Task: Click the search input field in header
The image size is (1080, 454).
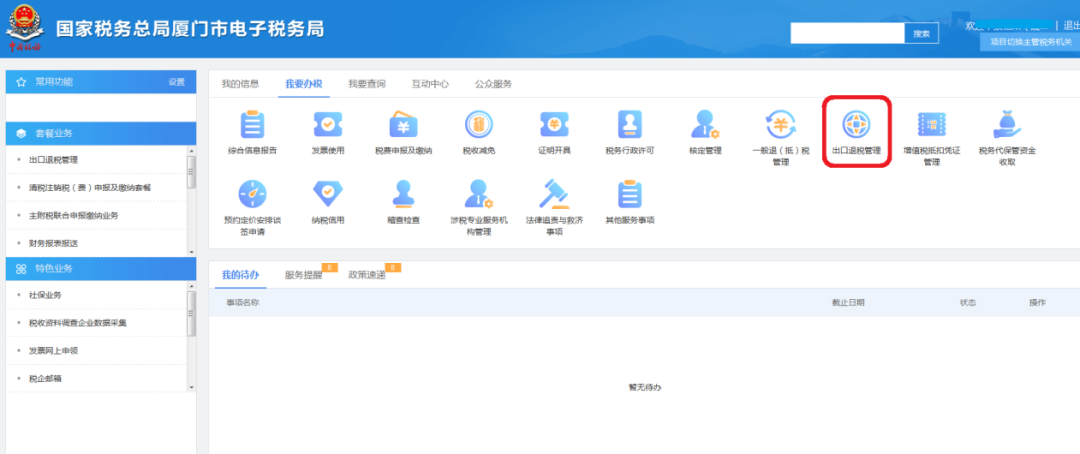Action: click(x=847, y=33)
